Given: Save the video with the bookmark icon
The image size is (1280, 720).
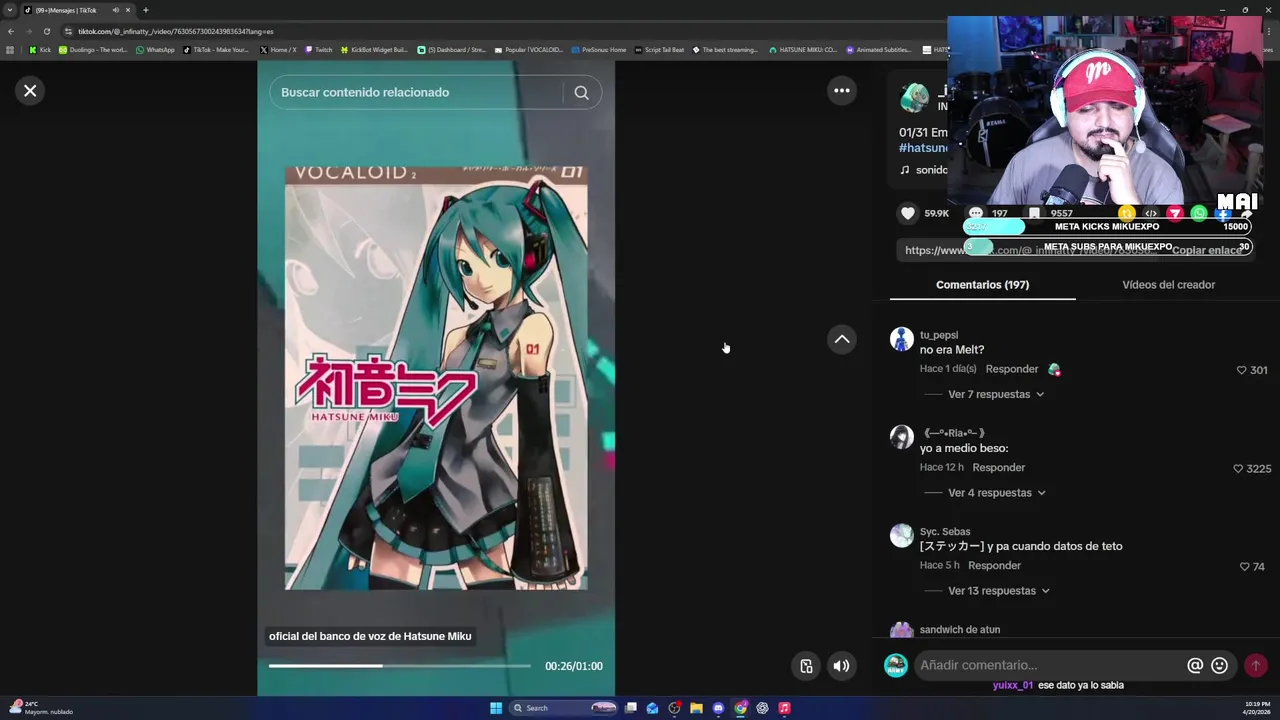Looking at the screenshot, I should (x=1034, y=213).
